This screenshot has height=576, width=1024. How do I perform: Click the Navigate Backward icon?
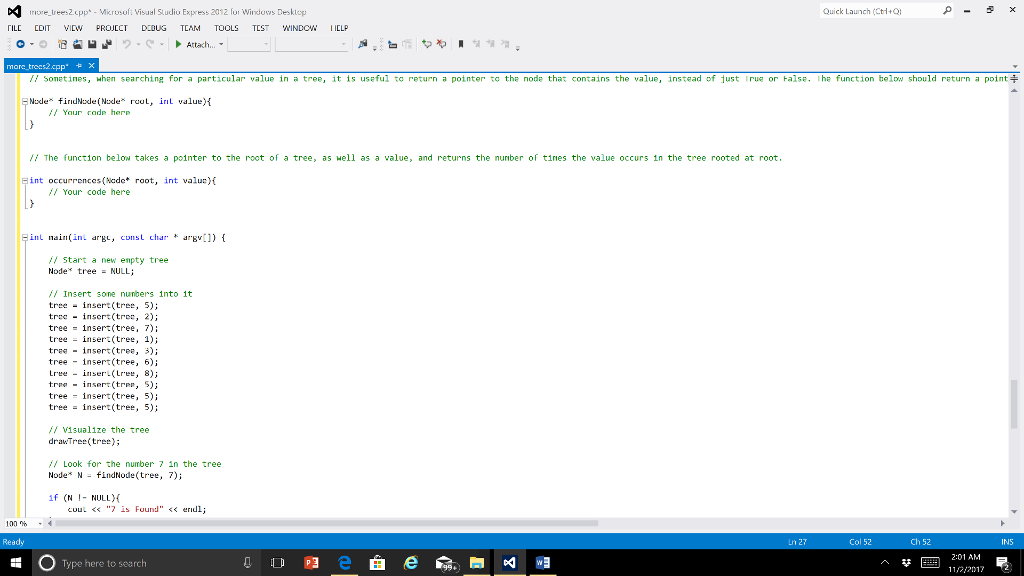coord(21,44)
